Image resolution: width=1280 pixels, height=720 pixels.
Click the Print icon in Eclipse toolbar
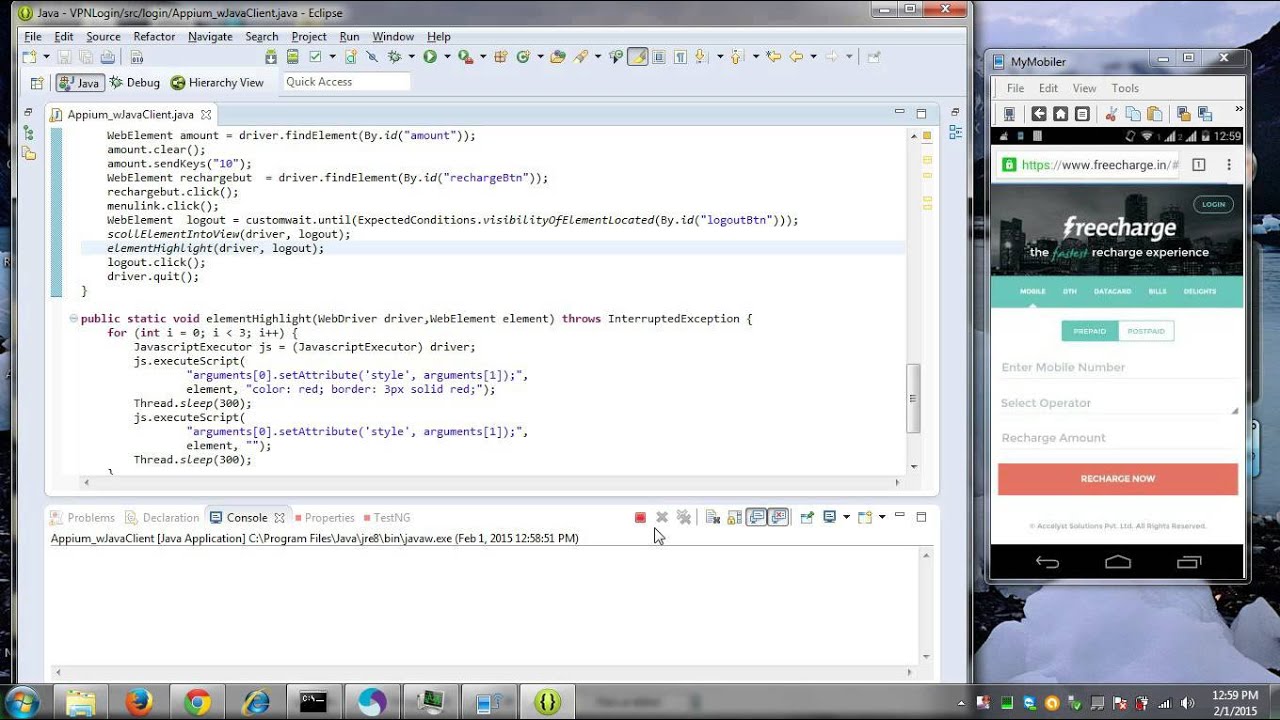pos(107,57)
